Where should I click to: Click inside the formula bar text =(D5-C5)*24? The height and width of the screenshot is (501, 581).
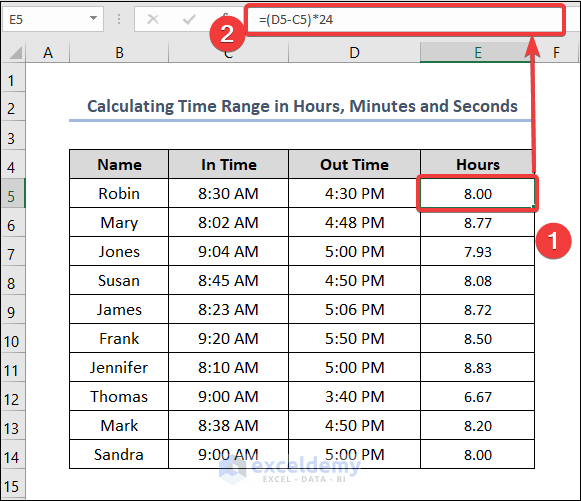tap(296, 20)
